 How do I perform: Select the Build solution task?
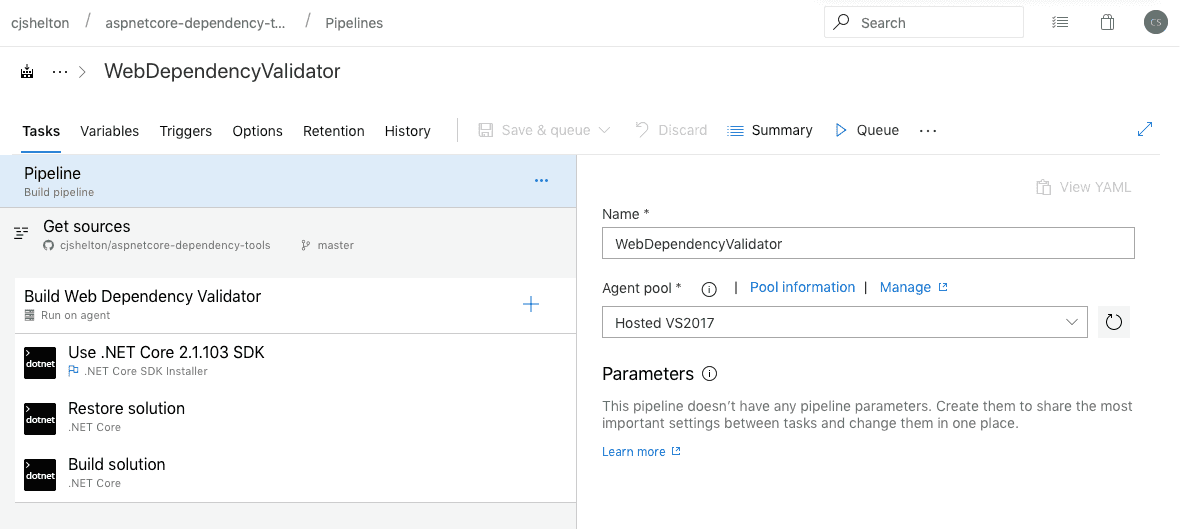[x=295, y=474]
